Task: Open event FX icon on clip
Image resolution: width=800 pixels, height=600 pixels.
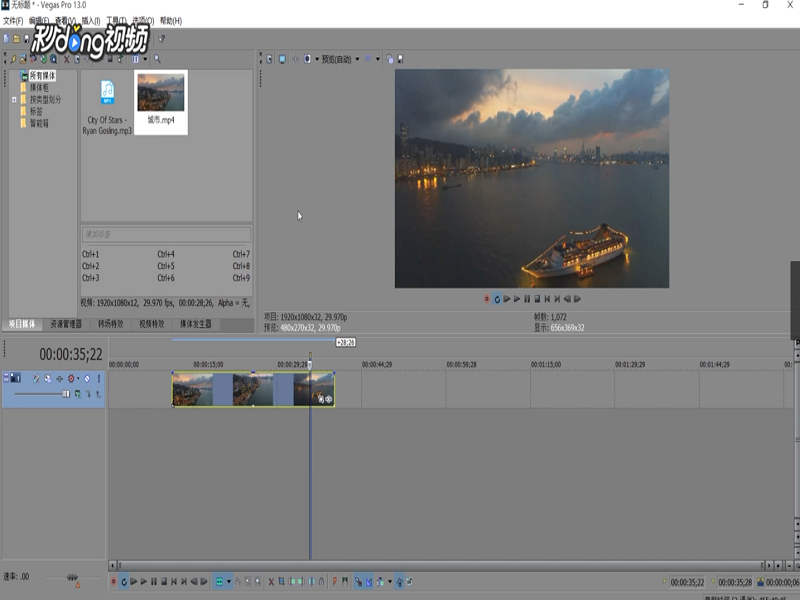Action: coord(329,399)
